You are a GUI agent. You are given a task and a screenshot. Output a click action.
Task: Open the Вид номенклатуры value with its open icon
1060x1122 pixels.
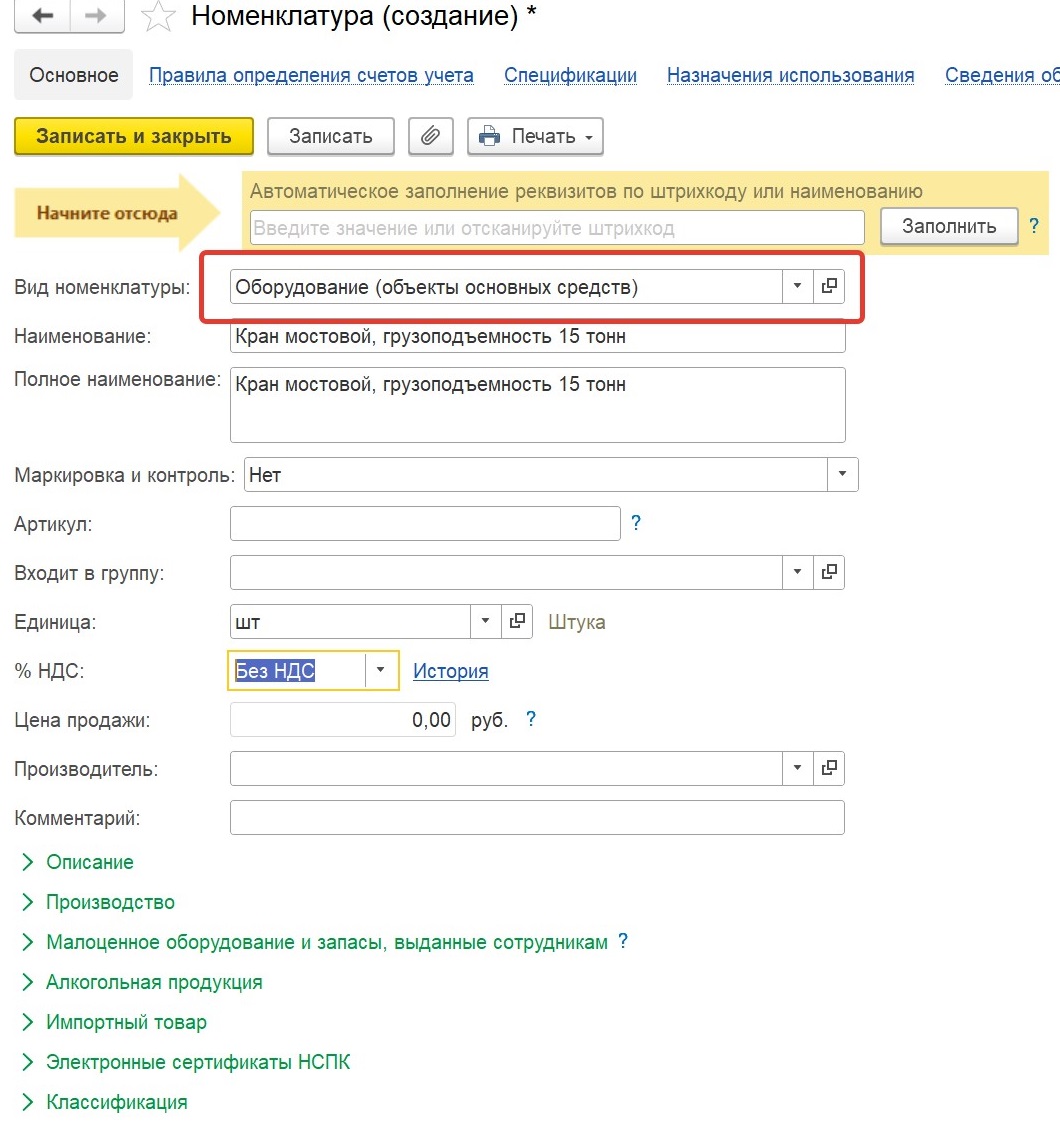pyautogui.click(x=829, y=286)
